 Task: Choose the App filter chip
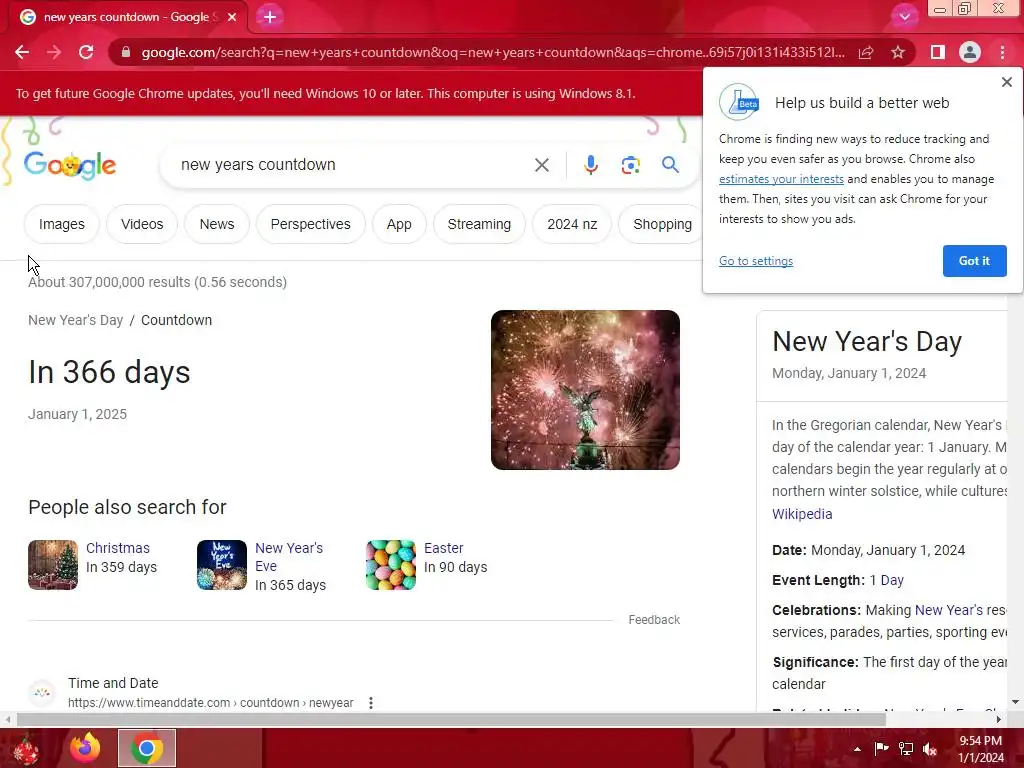(x=399, y=224)
